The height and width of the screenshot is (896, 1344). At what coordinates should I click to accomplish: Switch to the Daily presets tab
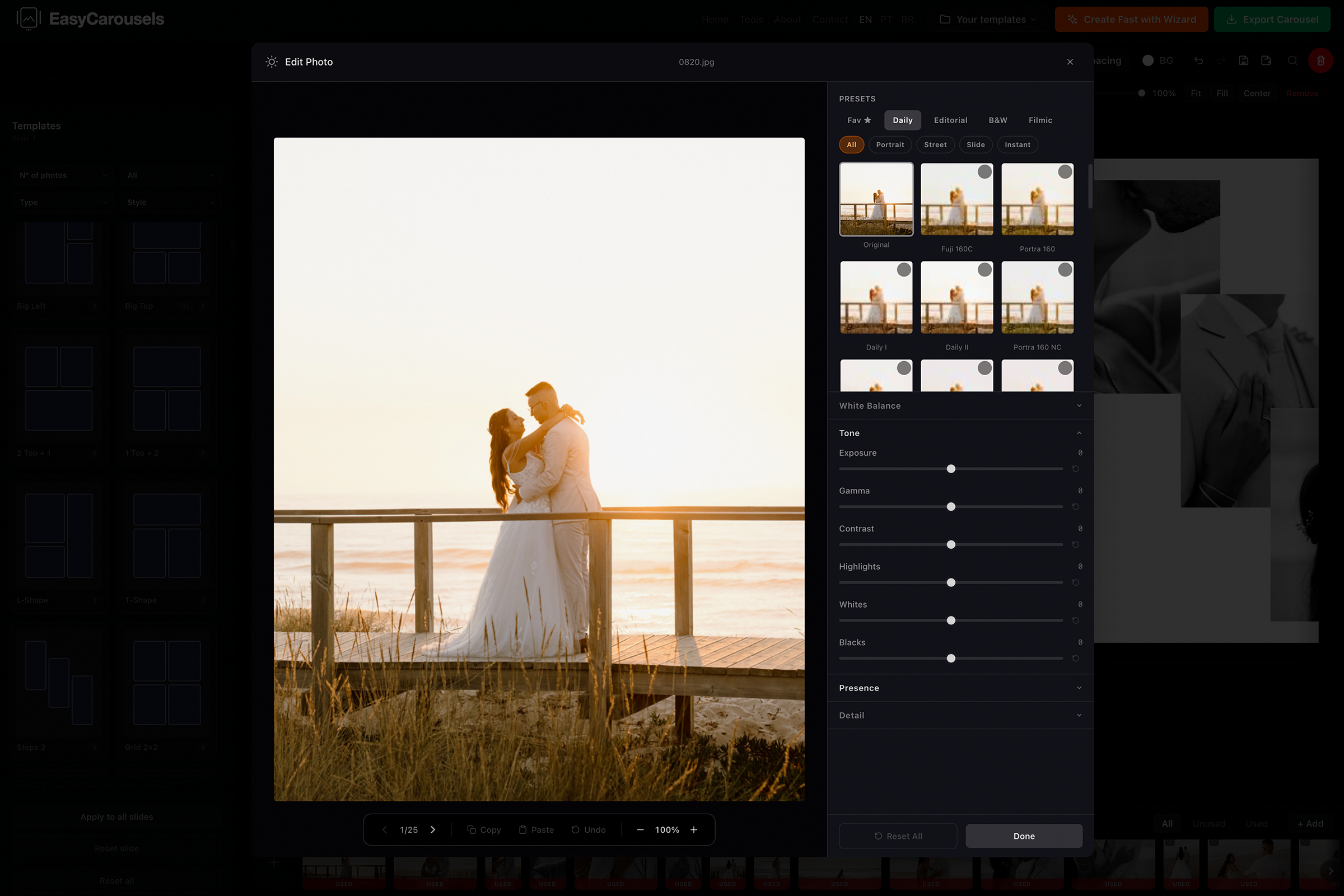[x=902, y=120]
